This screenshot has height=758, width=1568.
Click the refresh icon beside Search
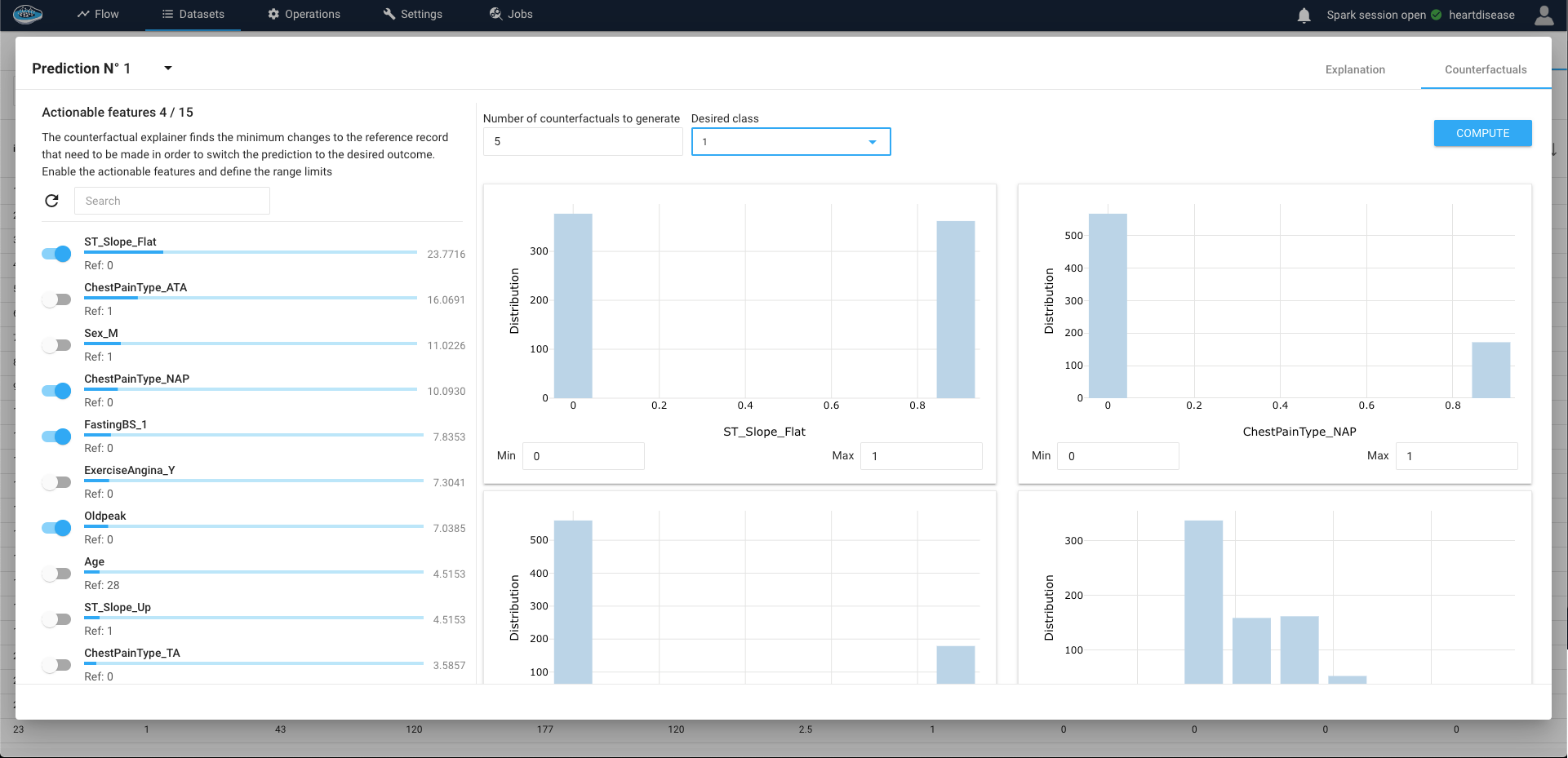click(52, 201)
